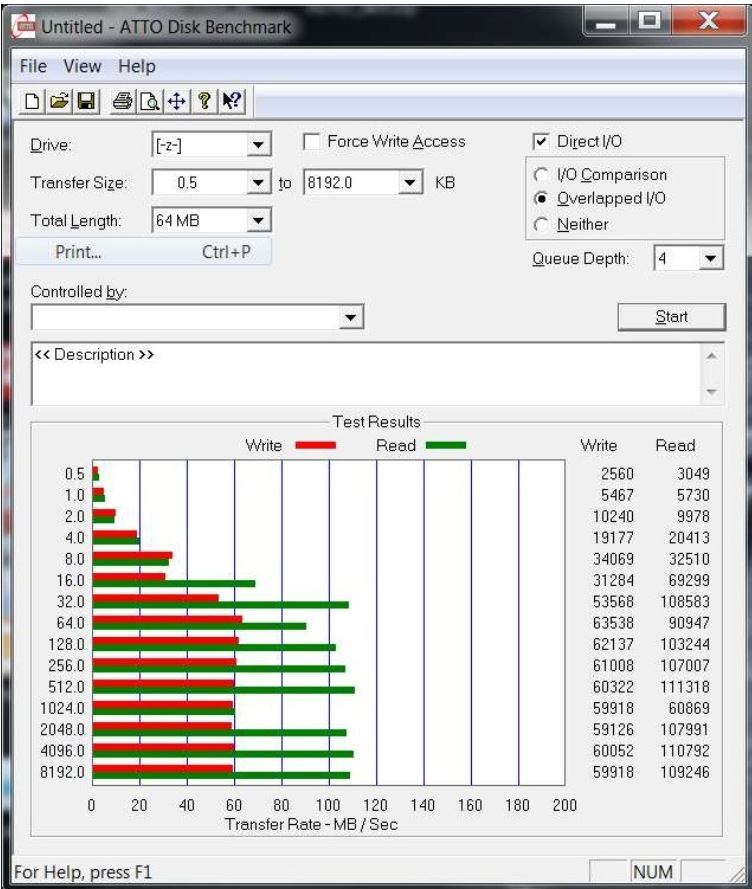752x889 pixels.
Task: Open the View menu
Action: (82, 66)
